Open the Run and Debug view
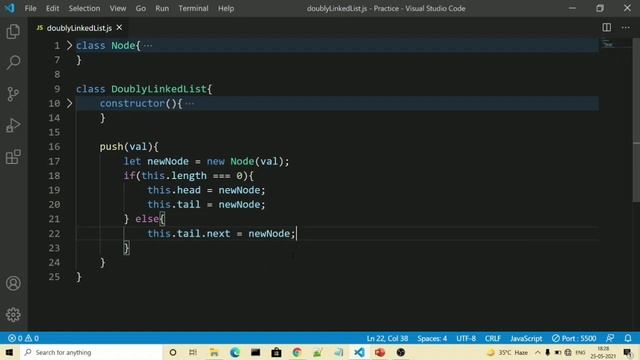 click(x=13, y=125)
